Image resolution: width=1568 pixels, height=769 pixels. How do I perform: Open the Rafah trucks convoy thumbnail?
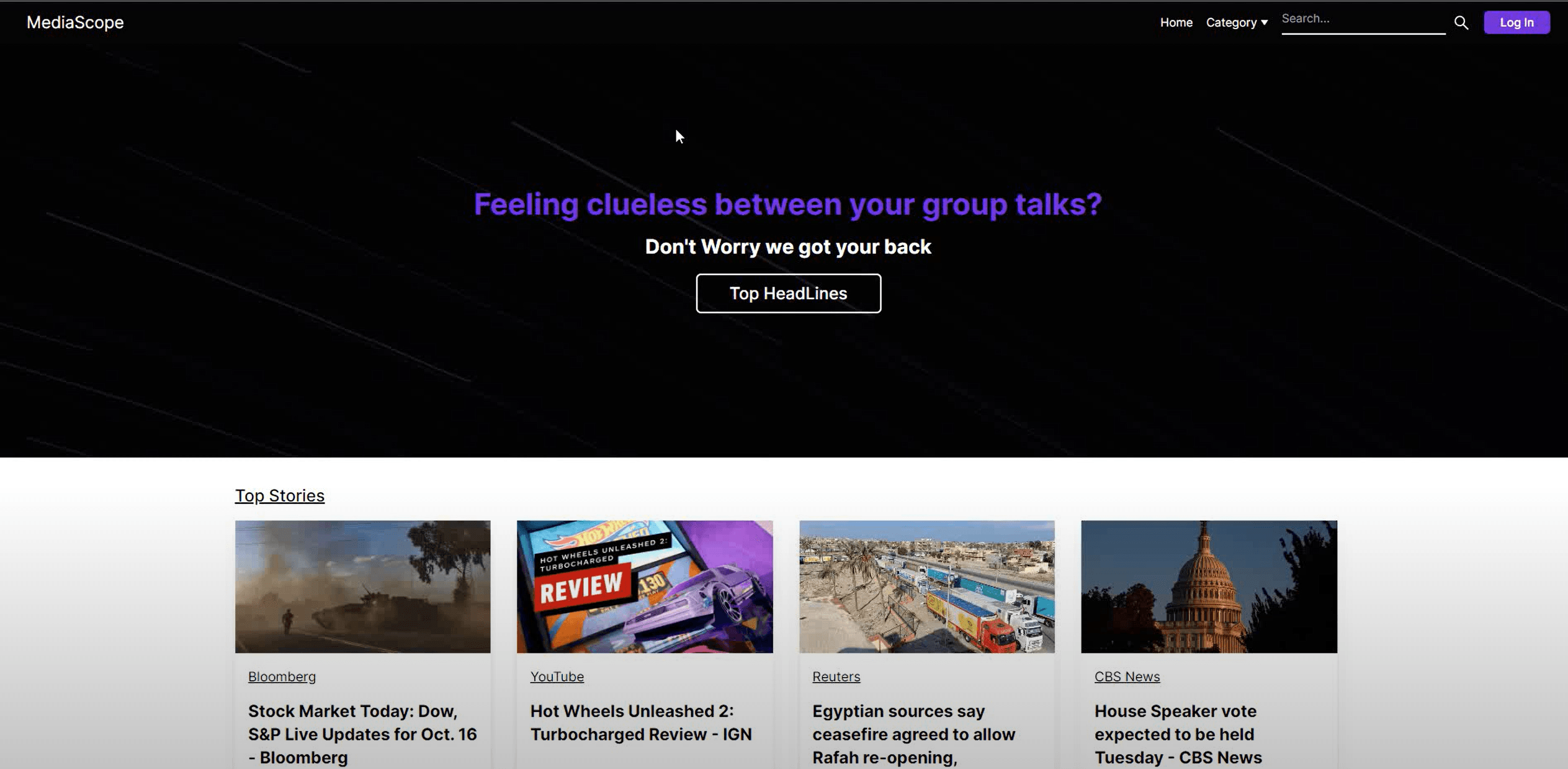(x=926, y=586)
